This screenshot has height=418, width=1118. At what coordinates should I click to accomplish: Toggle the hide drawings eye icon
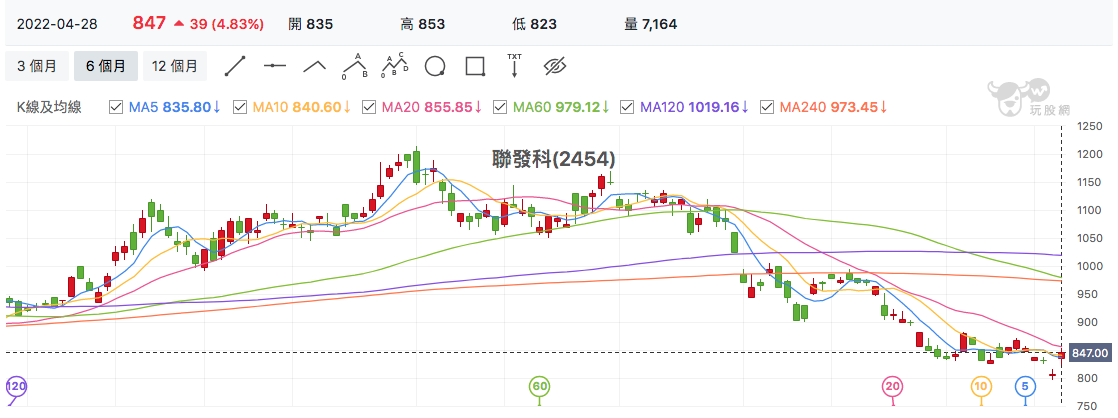pos(554,66)
